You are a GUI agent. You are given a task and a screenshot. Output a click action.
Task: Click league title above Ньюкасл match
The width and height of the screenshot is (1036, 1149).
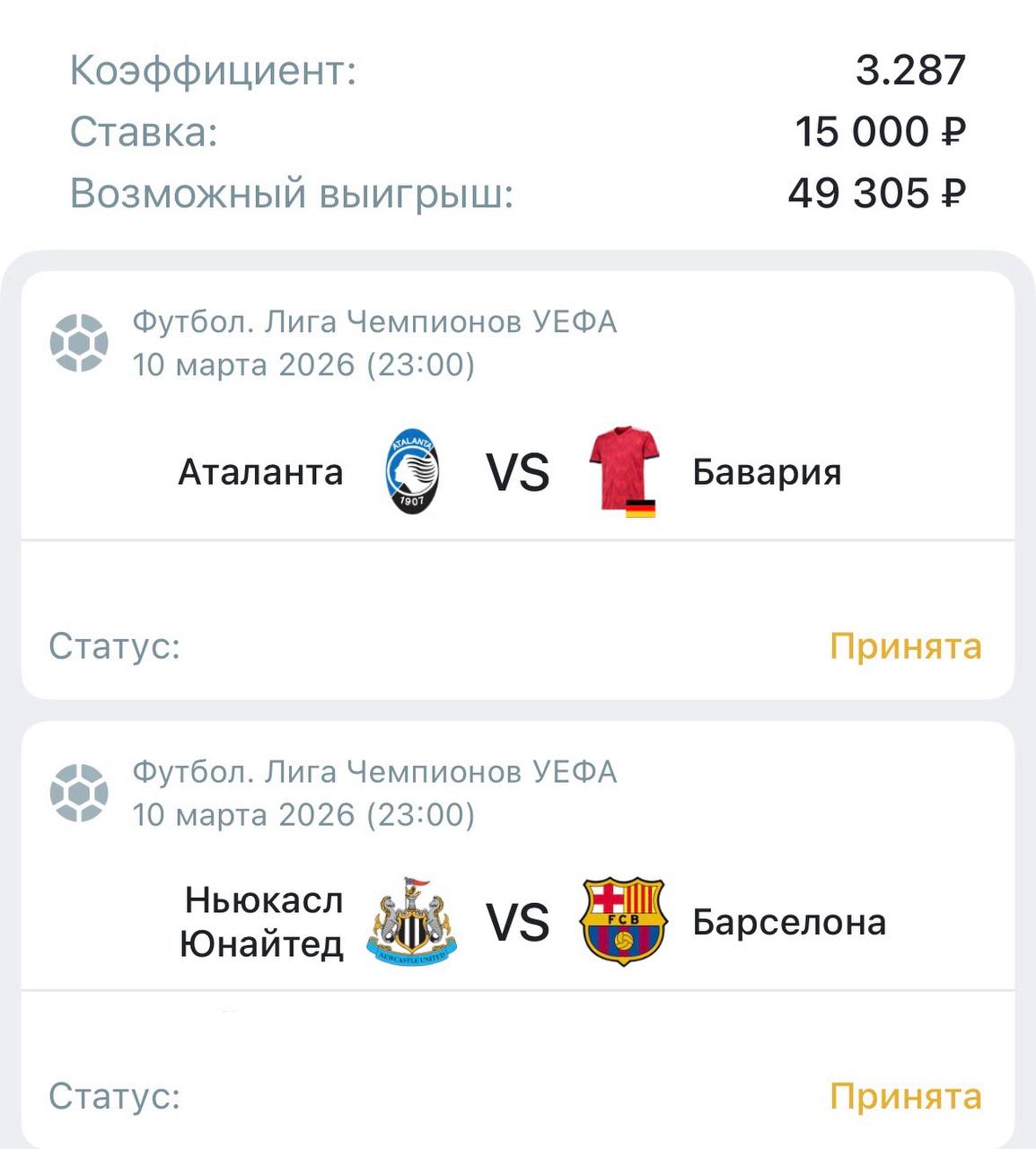point(374,772)
